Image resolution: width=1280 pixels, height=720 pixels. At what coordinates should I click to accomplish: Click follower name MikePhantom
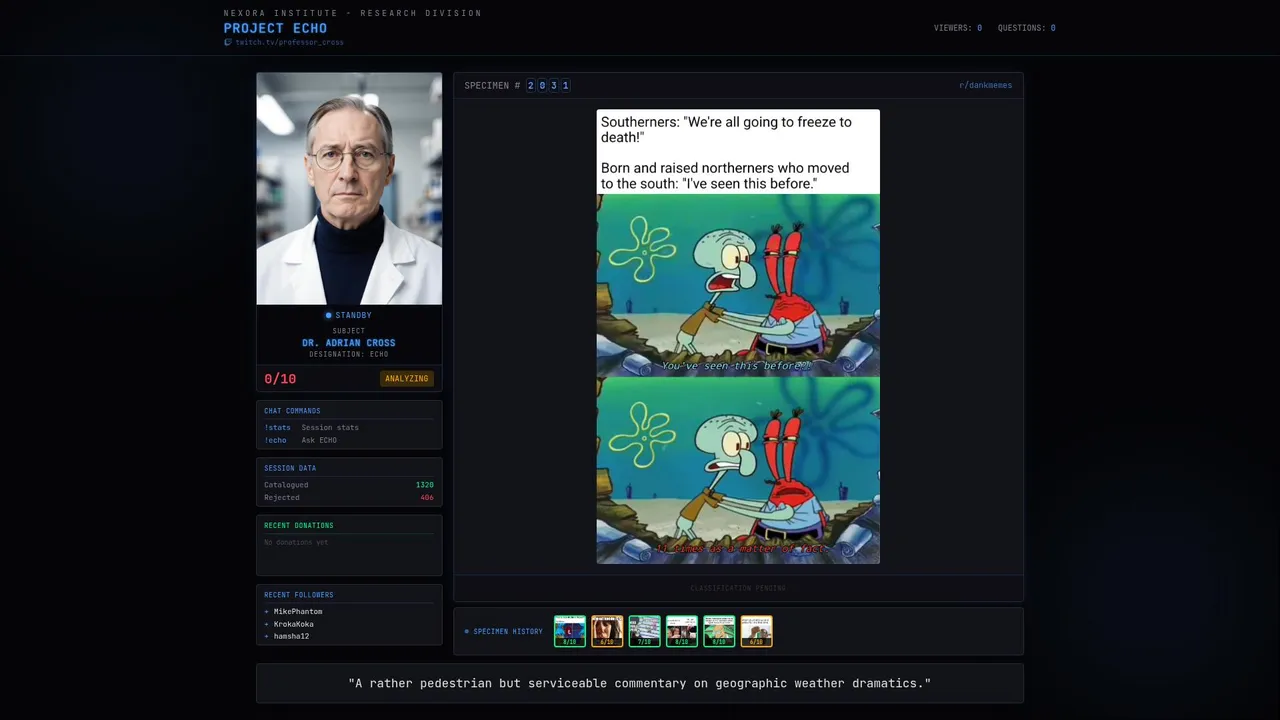298,611
